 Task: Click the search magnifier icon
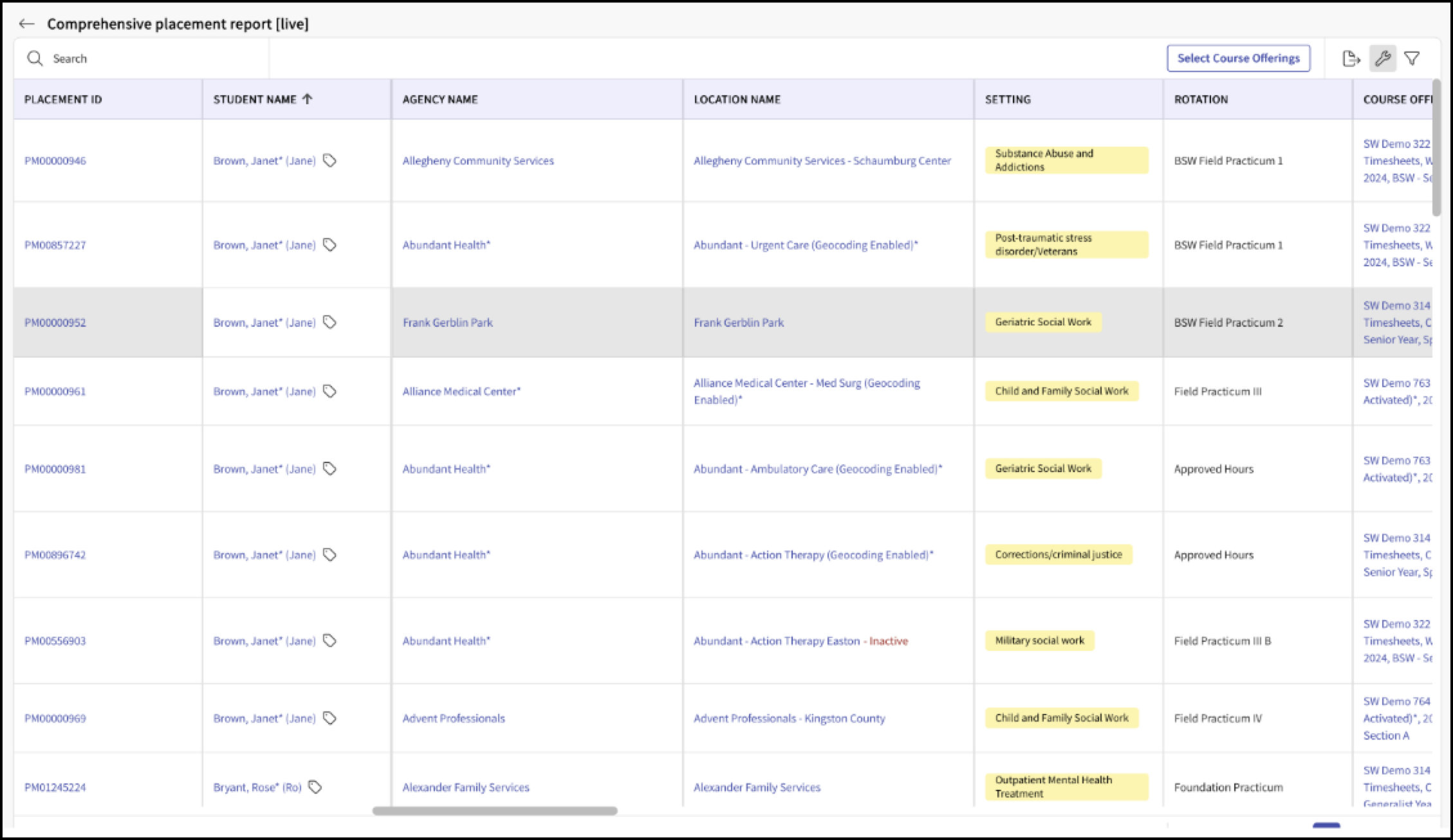coord(35,59)
